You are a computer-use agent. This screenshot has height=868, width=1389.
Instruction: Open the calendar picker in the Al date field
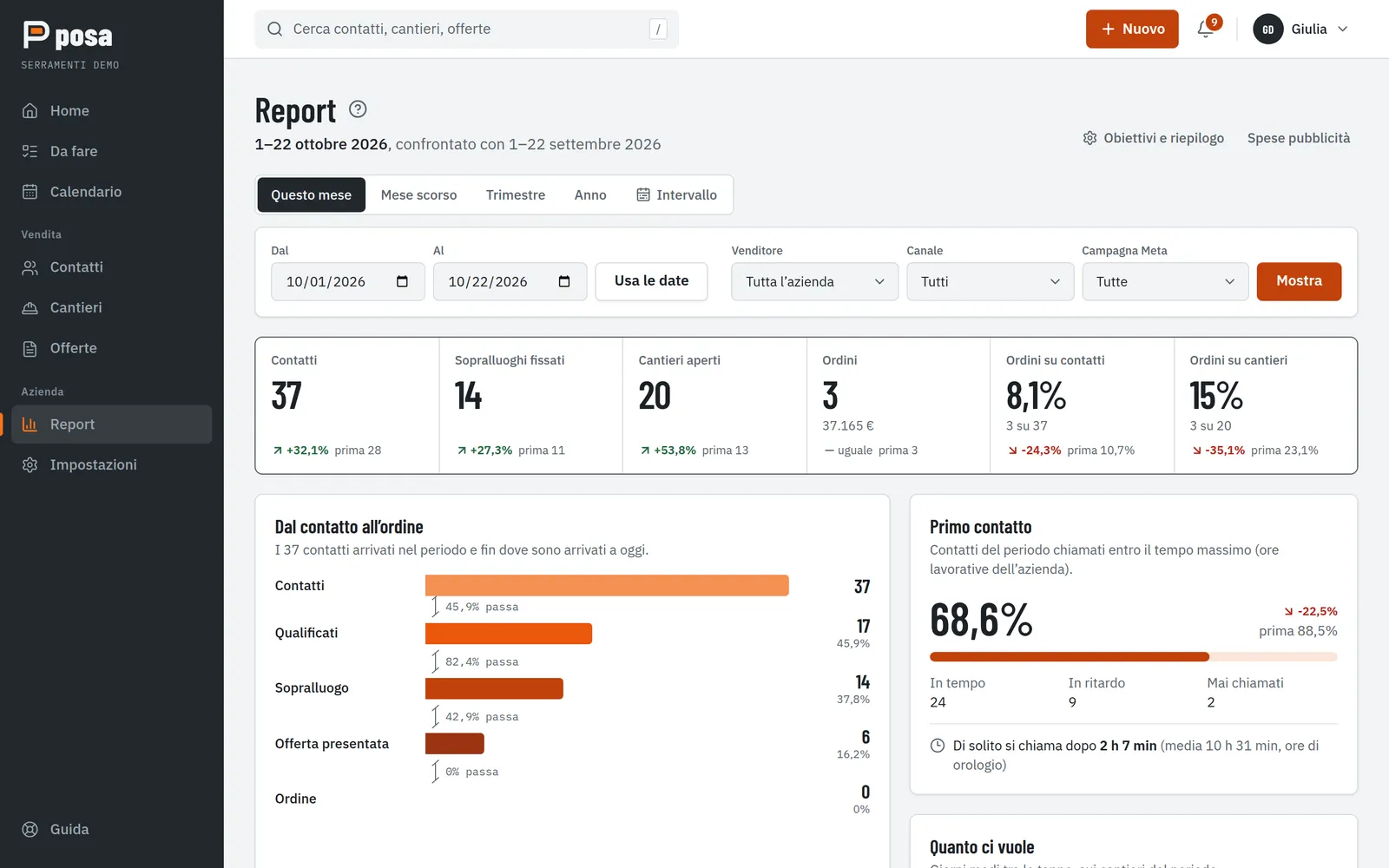point(564,281)
